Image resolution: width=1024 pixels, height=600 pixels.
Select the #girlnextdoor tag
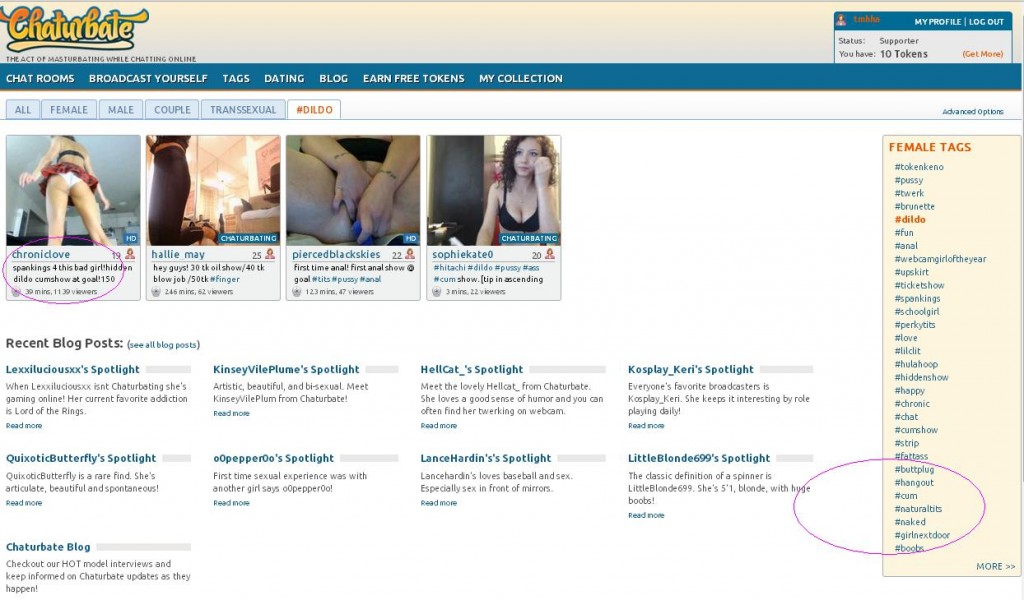(922, 535)
